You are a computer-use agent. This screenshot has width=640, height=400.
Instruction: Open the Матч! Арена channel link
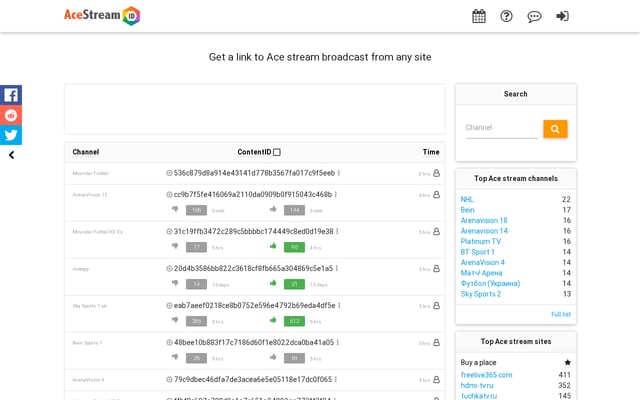481,273
